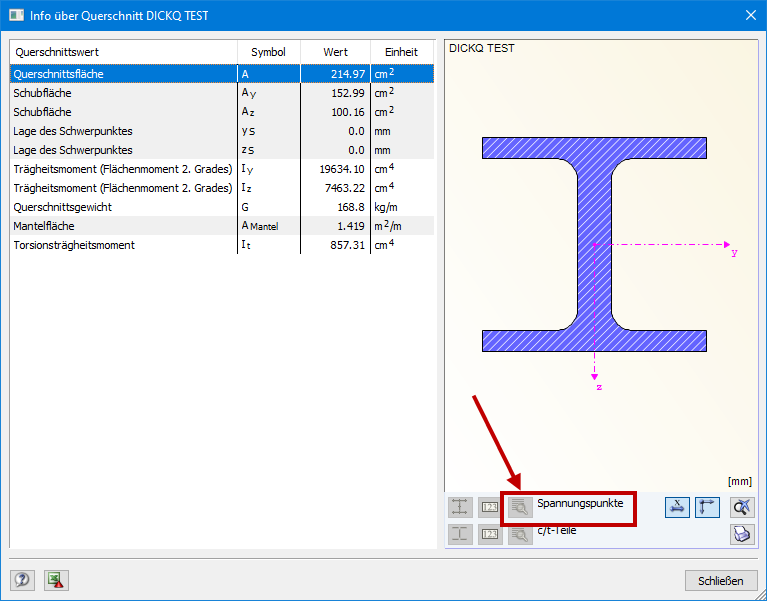This screenshot has height=601, width=767.
Task: Select the Mantelfläche row
Action: (222, 226)
